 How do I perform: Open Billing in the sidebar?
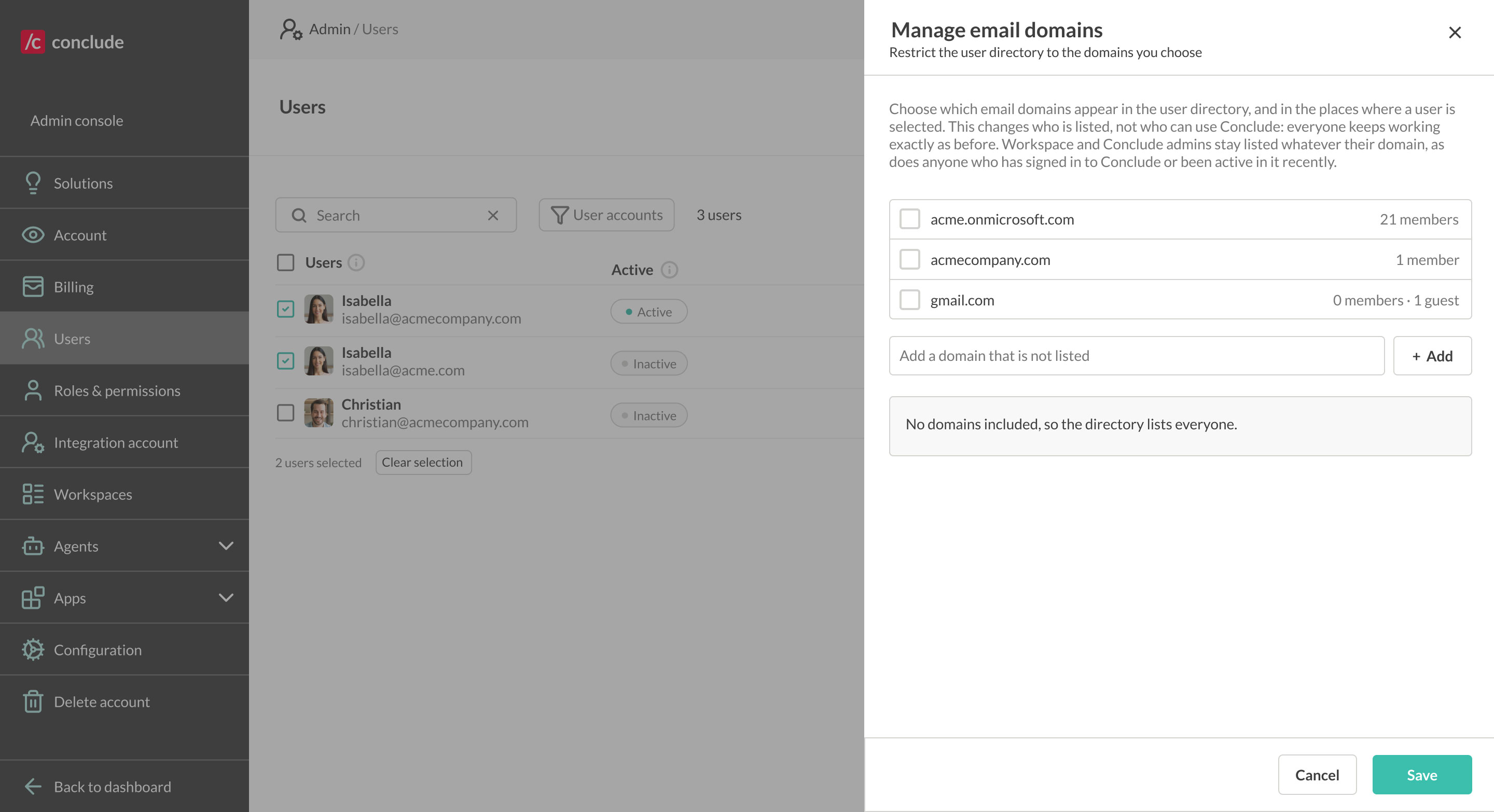coord(124,287)
